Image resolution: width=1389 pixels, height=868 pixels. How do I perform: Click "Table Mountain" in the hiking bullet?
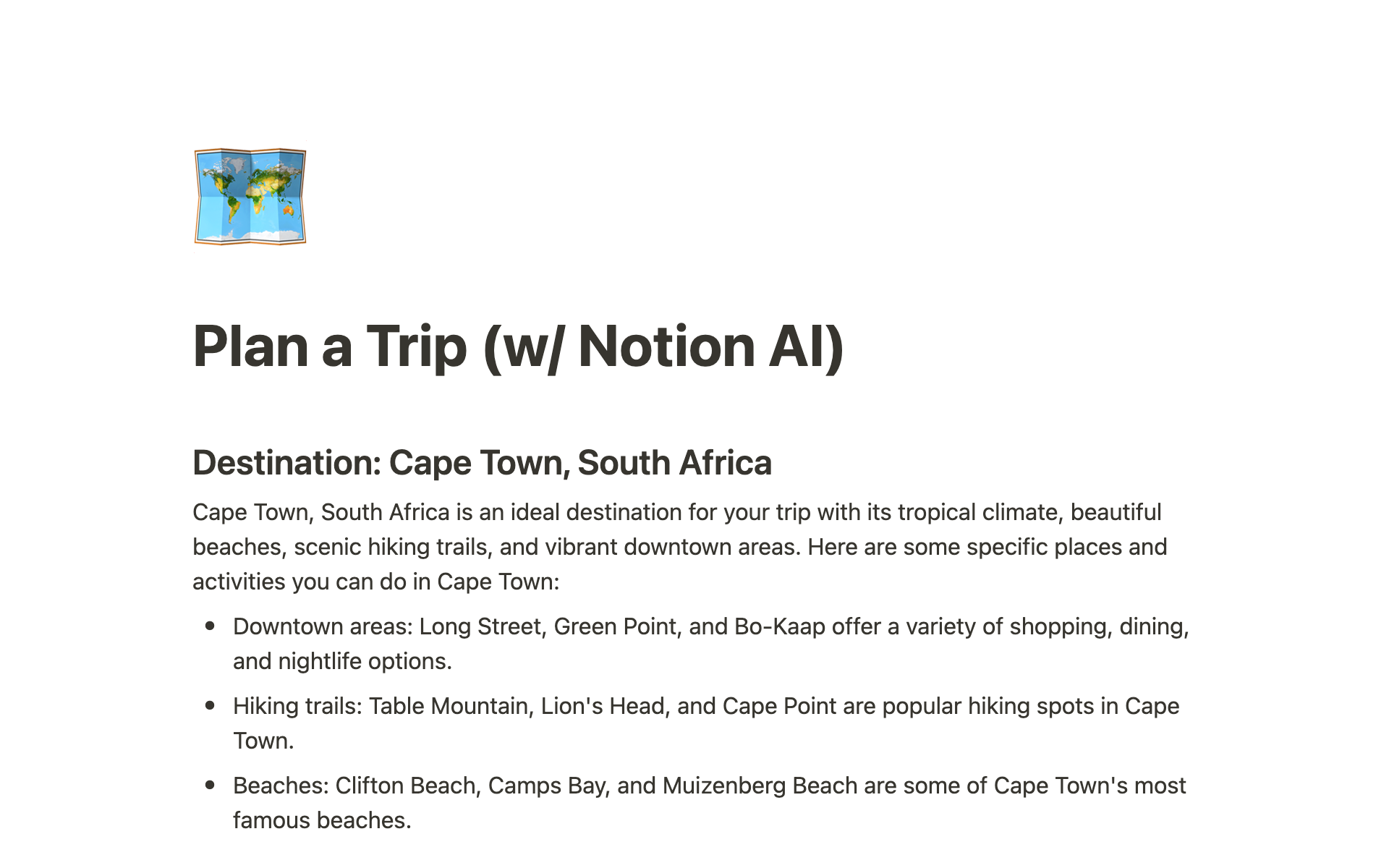pos(449,706)
